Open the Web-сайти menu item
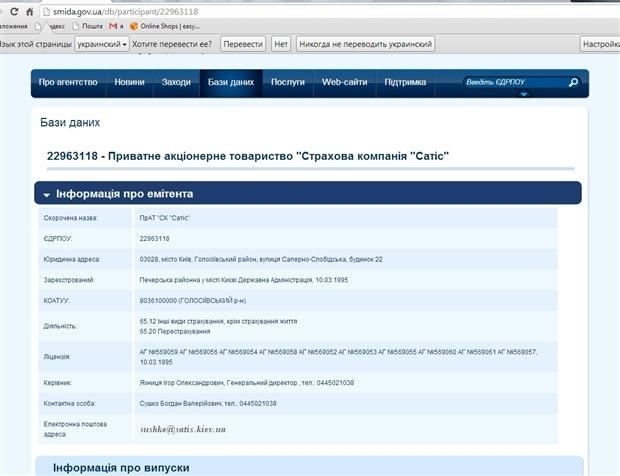 (x=343, y=82)
